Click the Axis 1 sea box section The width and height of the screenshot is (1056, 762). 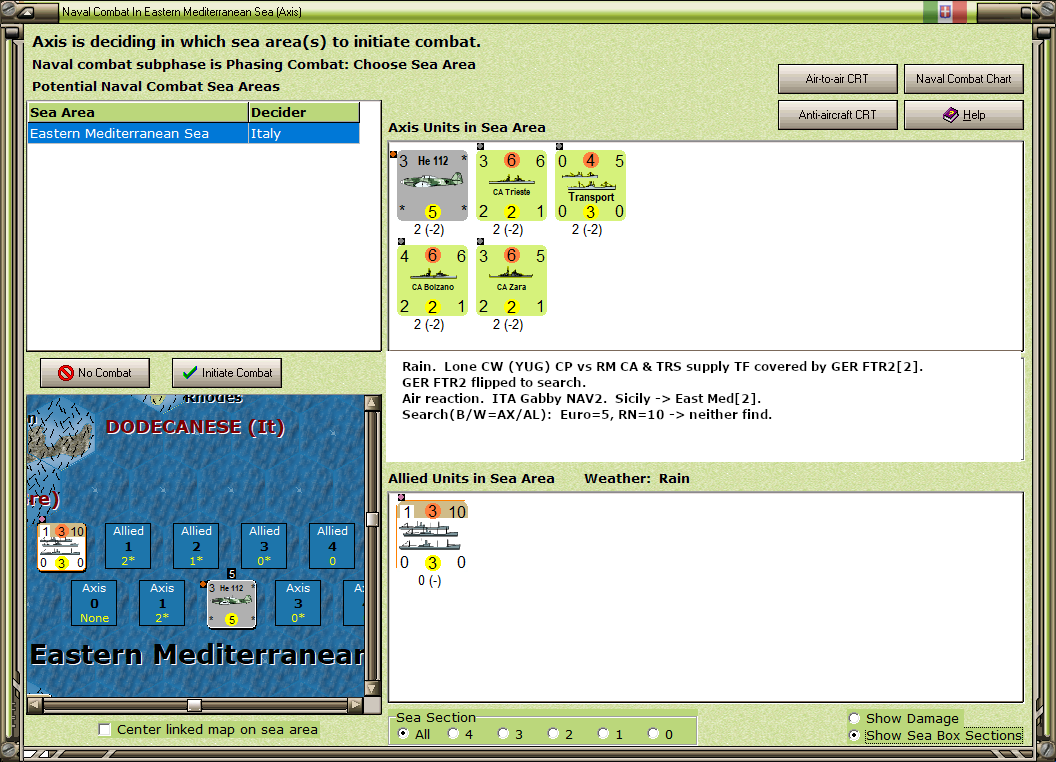(x=162, y=603)
